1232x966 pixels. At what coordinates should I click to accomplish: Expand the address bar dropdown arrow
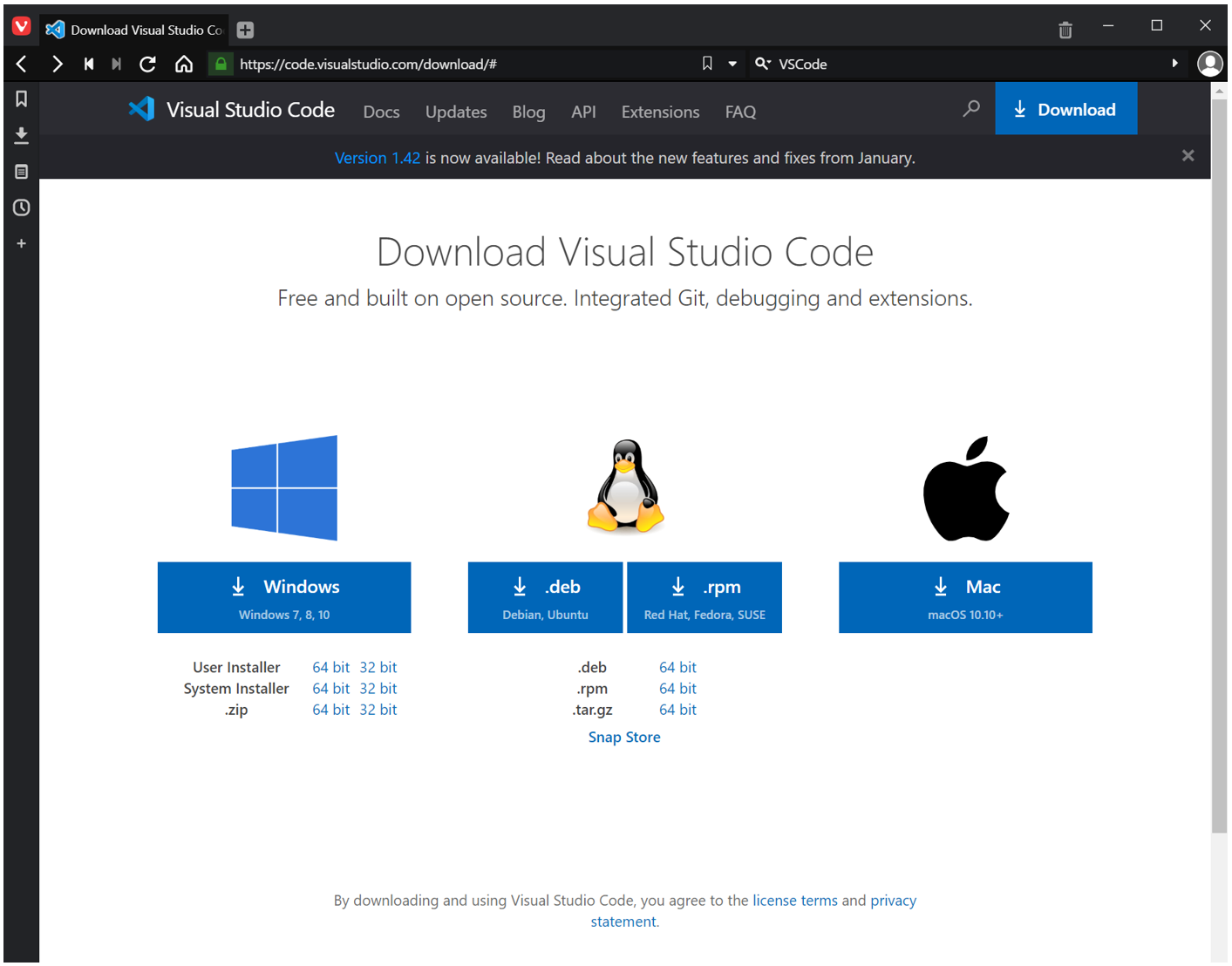pos(732,64)
